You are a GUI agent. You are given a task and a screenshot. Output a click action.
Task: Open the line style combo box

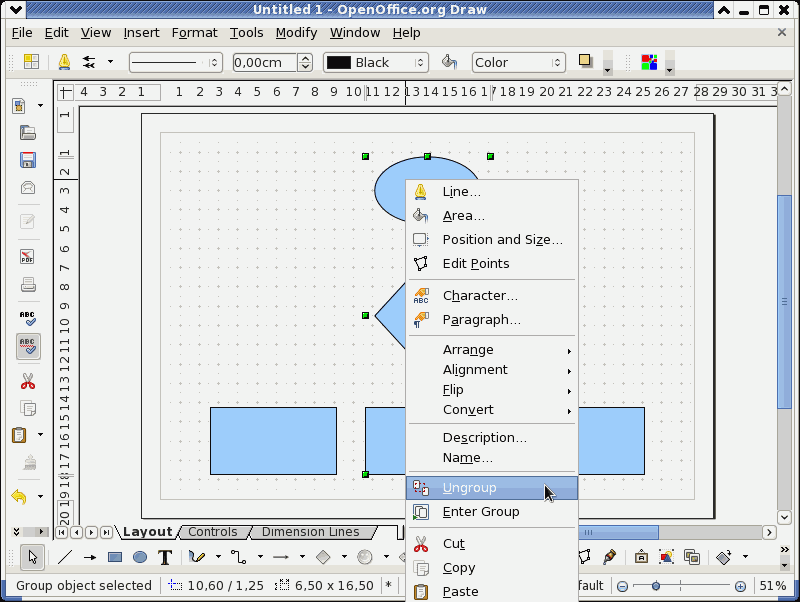(x=176, y=62)
